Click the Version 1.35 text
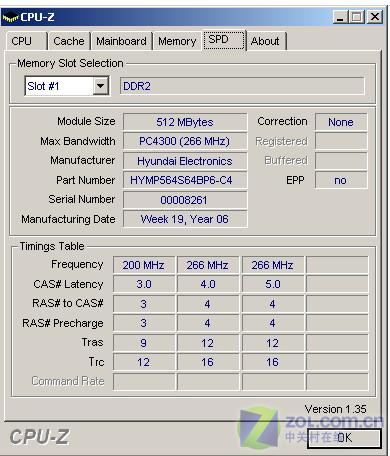 click(335, 409)
